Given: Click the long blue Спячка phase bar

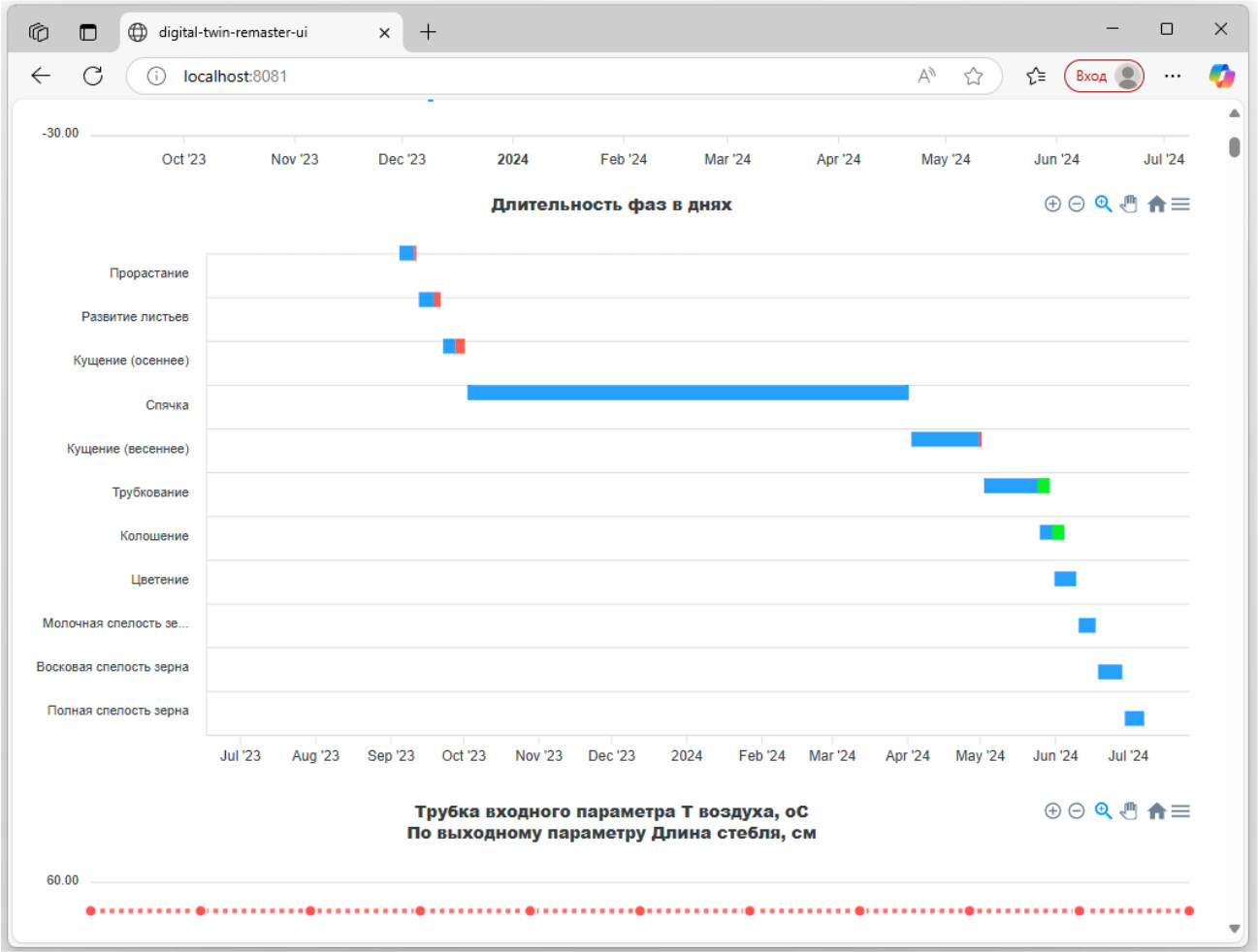Looking at the screenshot, I should click(x=688, y=393).
